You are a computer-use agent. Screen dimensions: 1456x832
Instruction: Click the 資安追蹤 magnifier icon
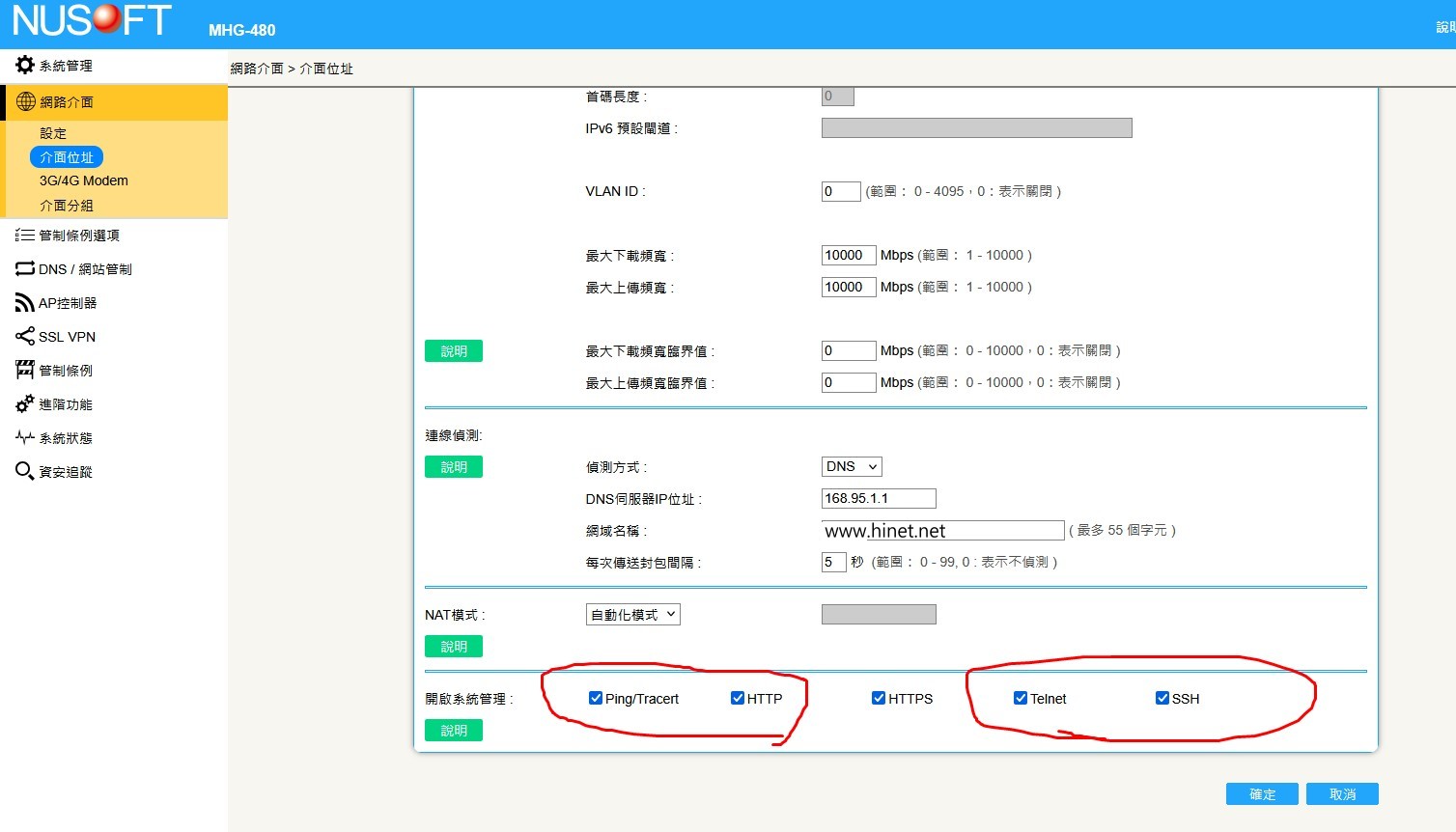(25, 471)
